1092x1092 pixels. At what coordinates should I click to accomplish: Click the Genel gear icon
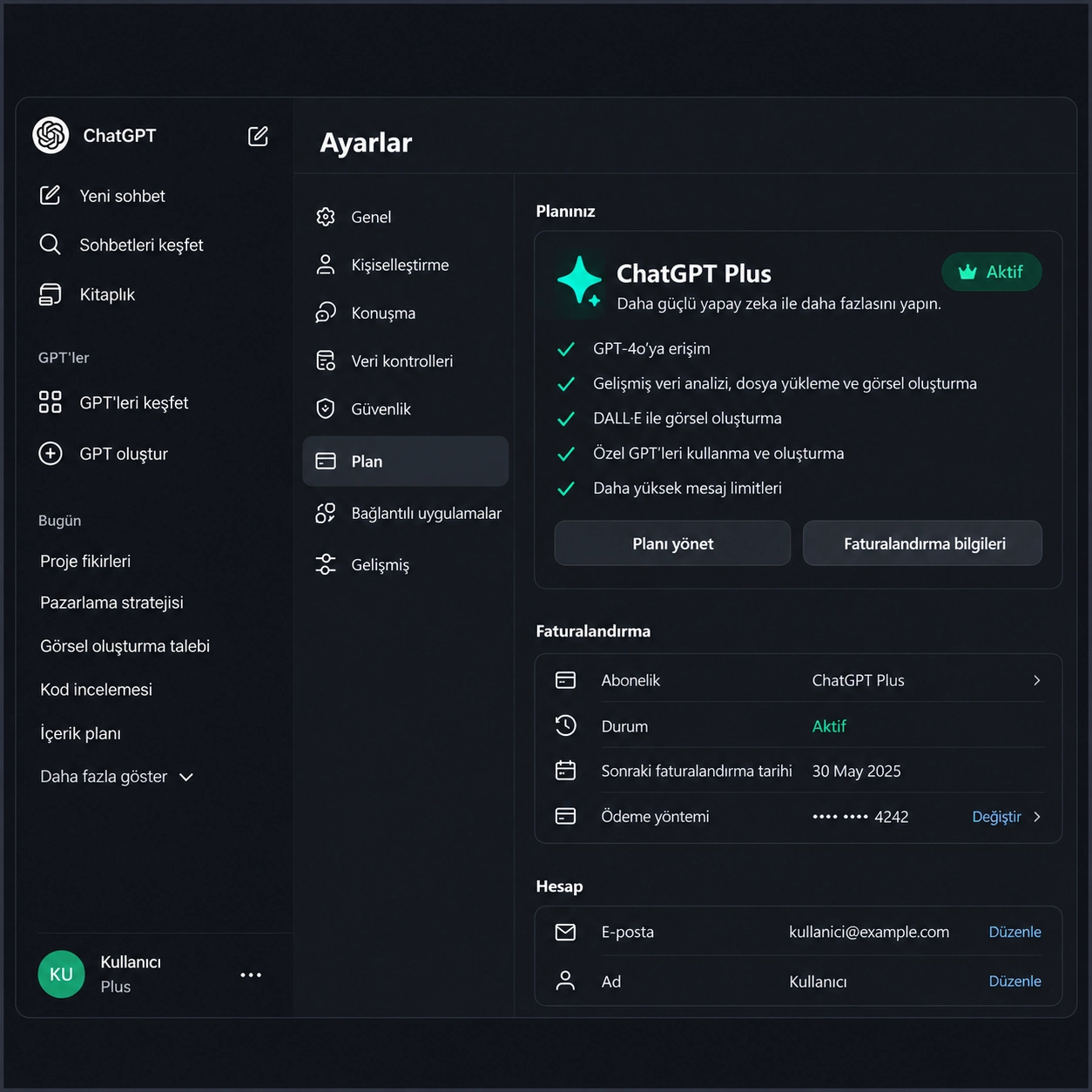(326, 217)
